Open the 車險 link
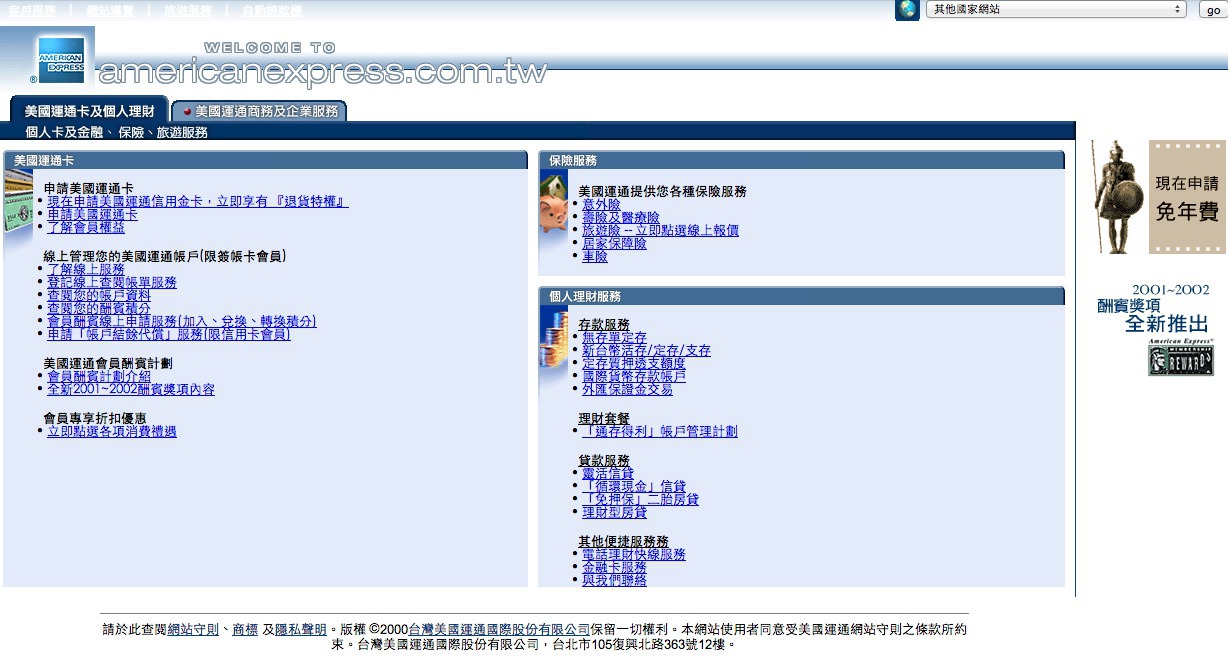The image size is (1228, 660). pos(595,256)
